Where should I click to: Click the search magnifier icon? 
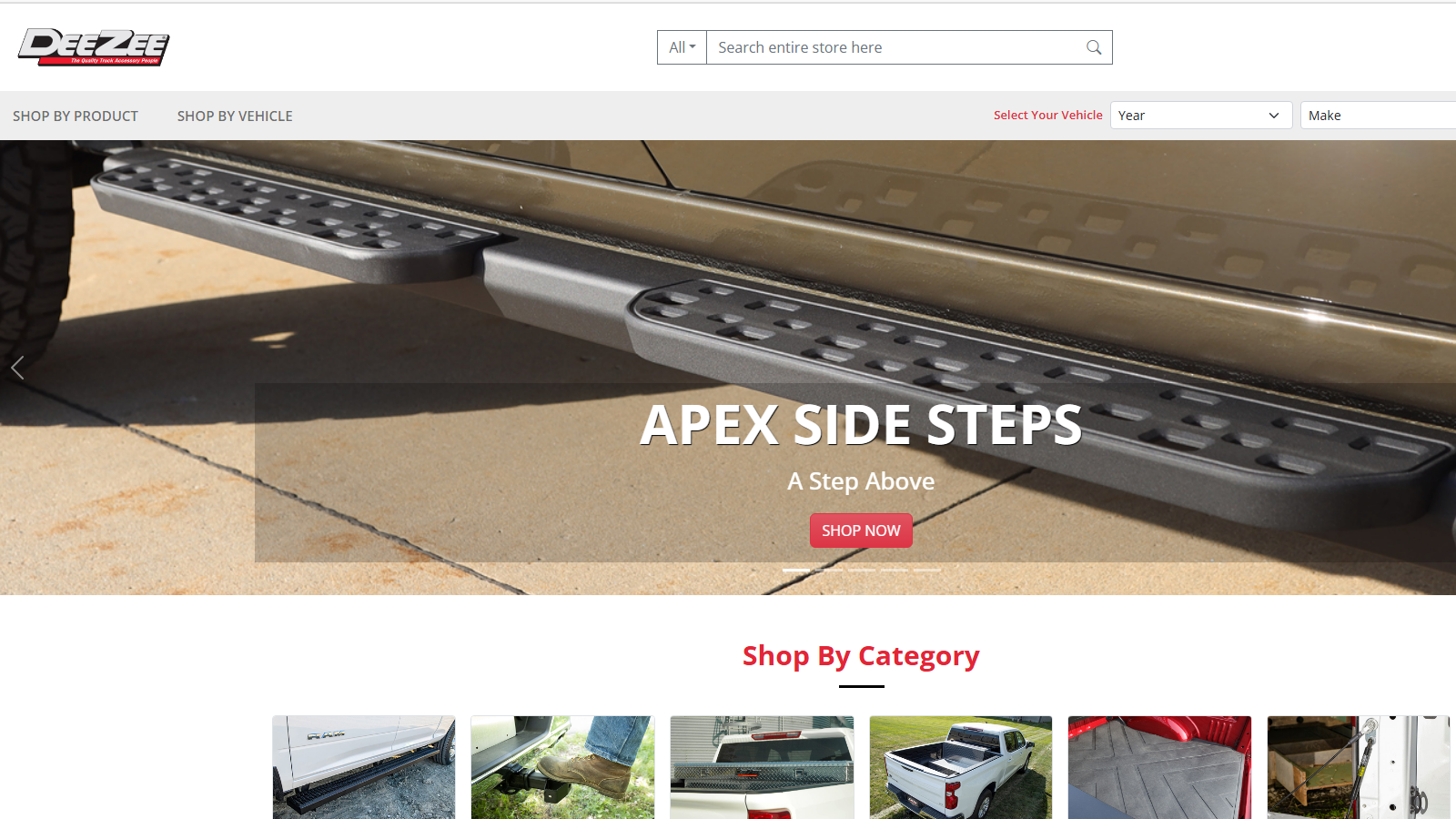[1094, 47]
